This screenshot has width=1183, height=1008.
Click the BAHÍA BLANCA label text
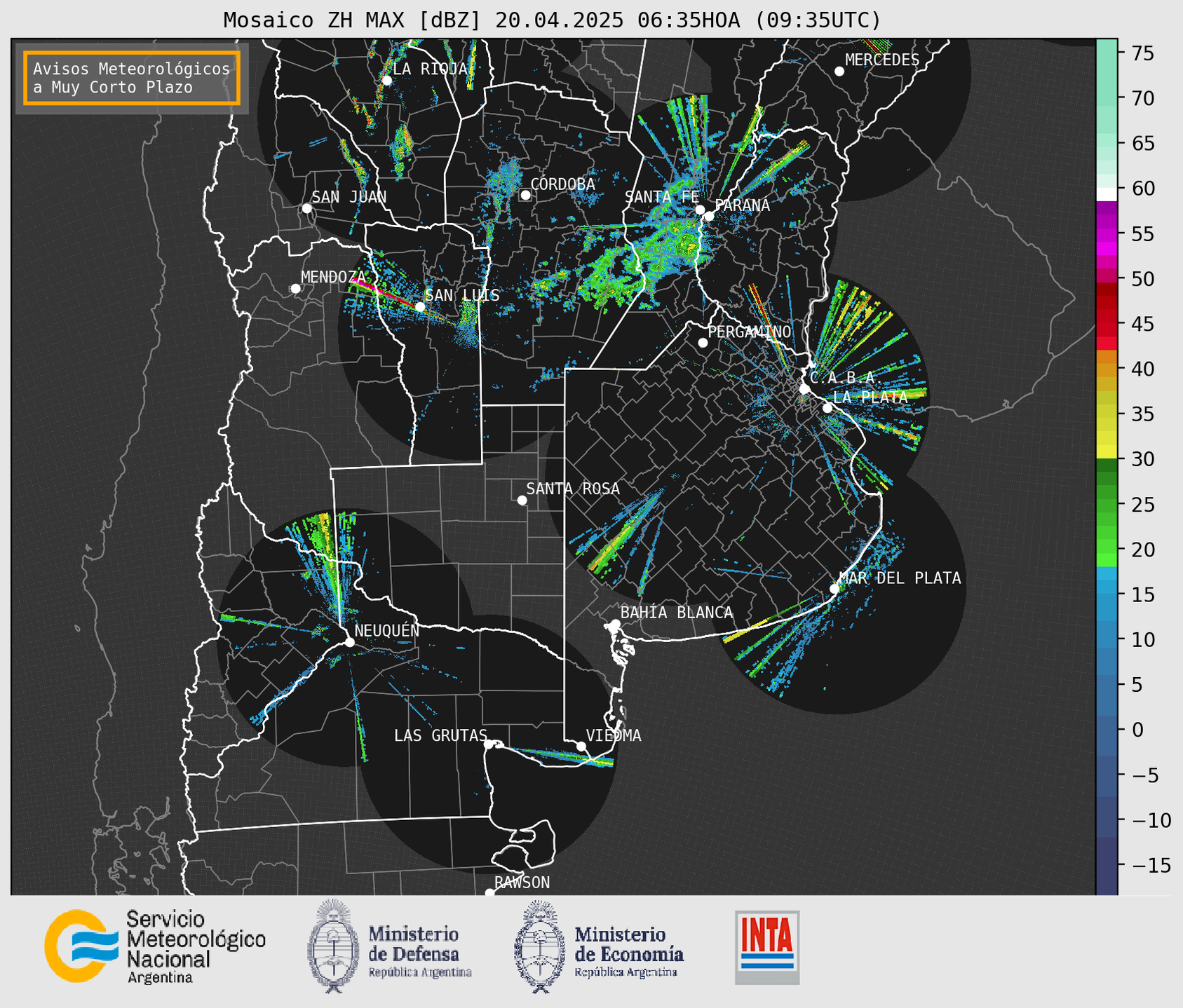click(677, 613)
